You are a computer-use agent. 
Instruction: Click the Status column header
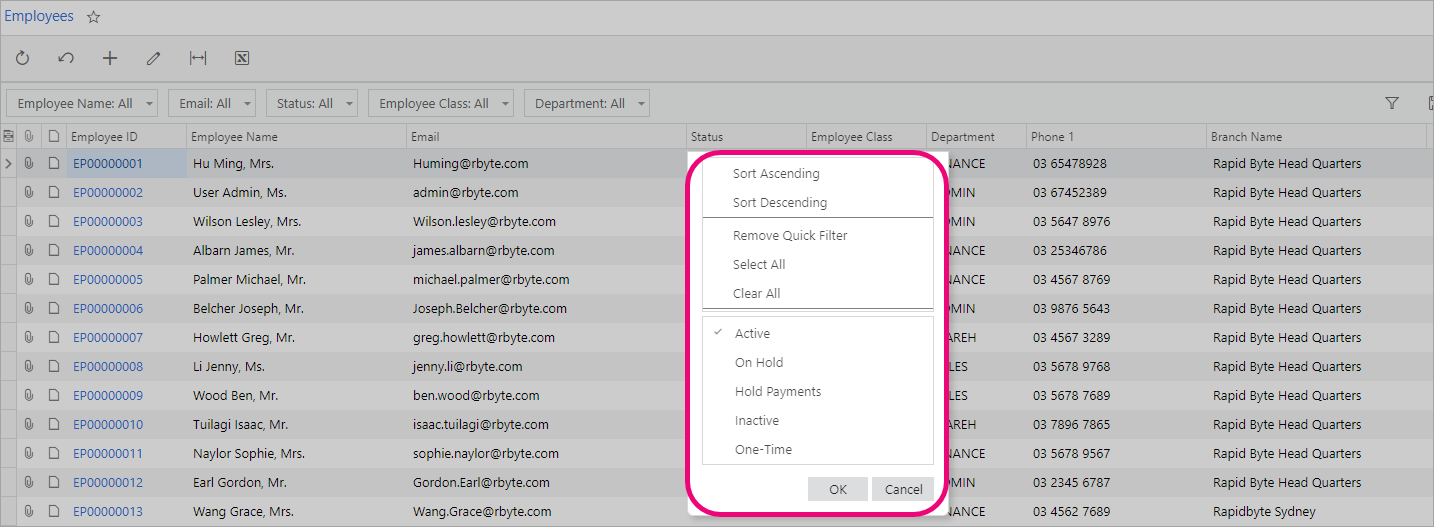pyautogui.click(x=746, y=137)
